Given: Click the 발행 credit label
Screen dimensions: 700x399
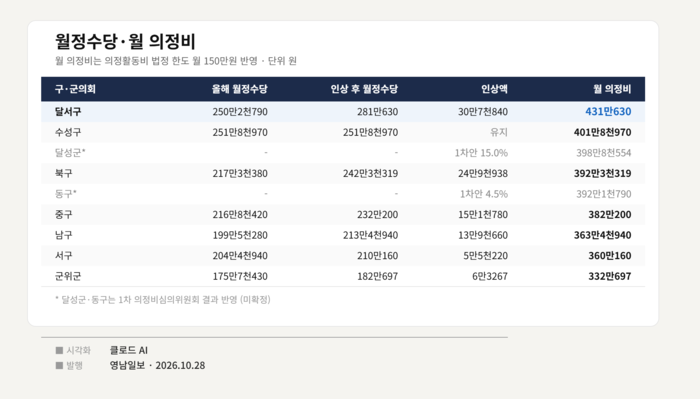Looking at the screenshot, I should coord(75,366).
